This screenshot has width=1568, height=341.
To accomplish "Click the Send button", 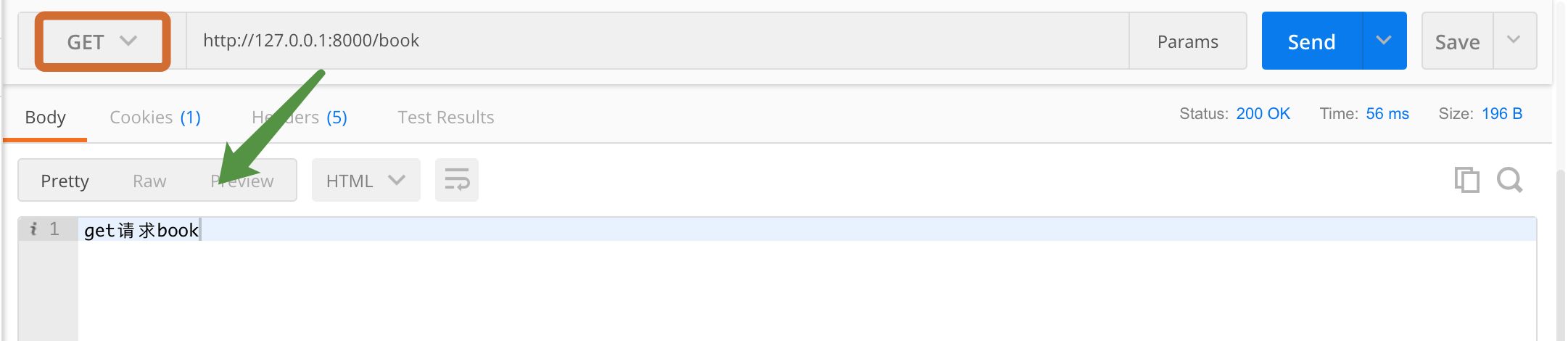I will [x=1312, y=41].
